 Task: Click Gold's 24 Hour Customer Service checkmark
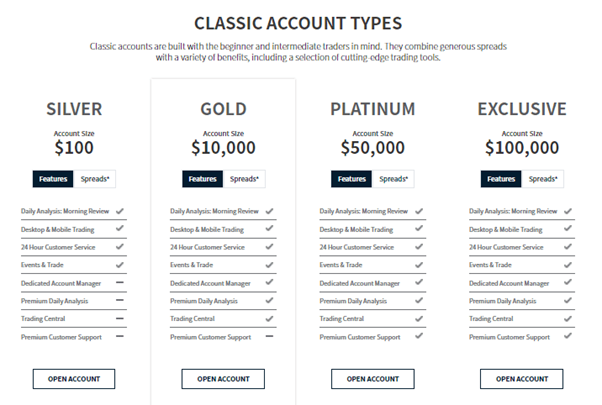click(x=269, y=247)
